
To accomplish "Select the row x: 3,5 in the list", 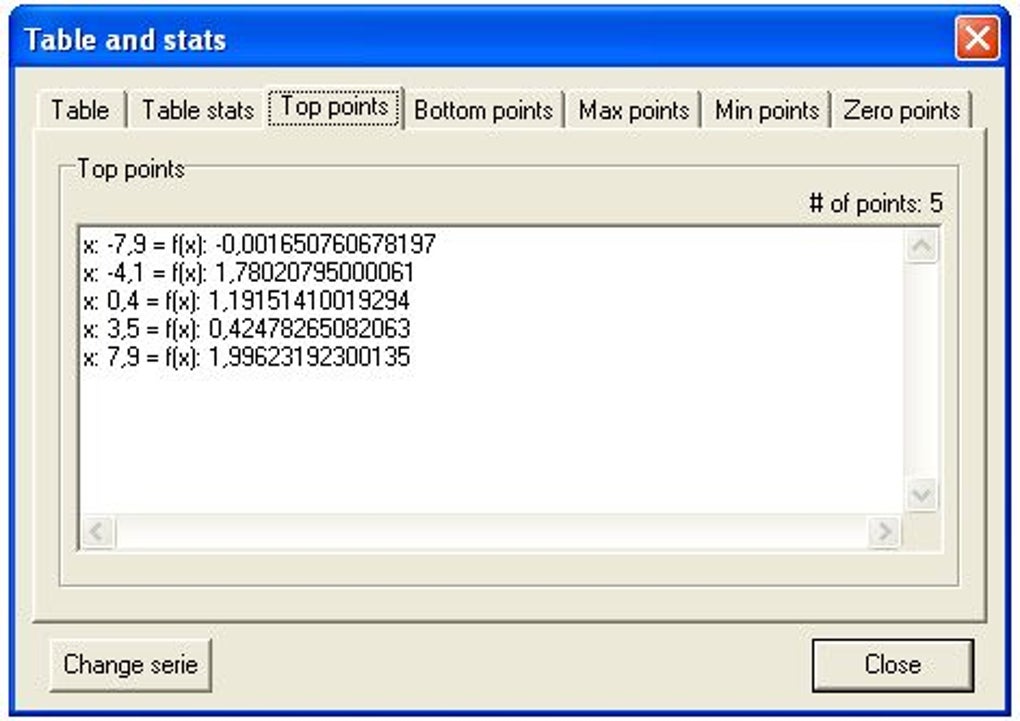I will coord(247,329).
